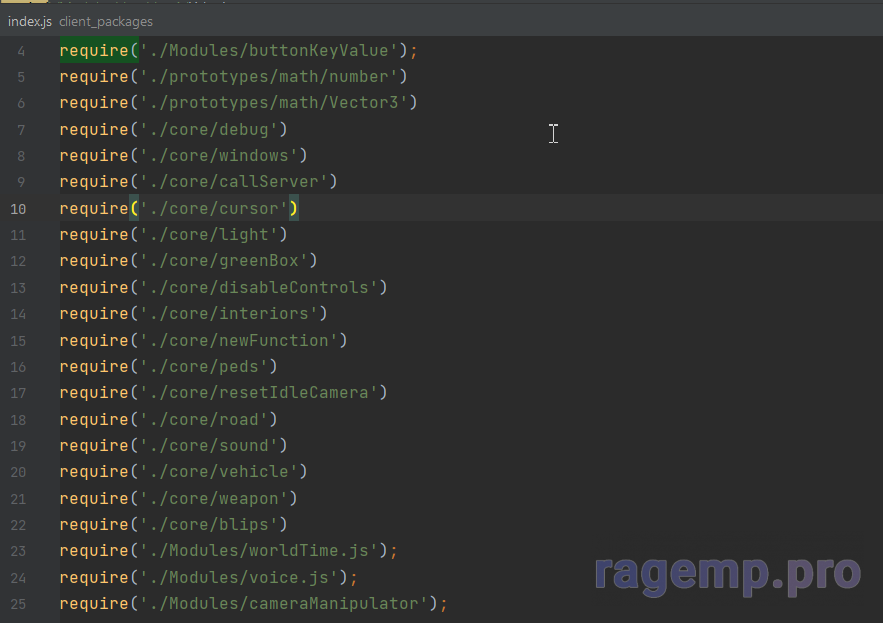Image resolution: width=883 pixels, height=623 pixels.
Task: Click the './Modules/buttonKeyValue' import path
Action: coord(273,50)
